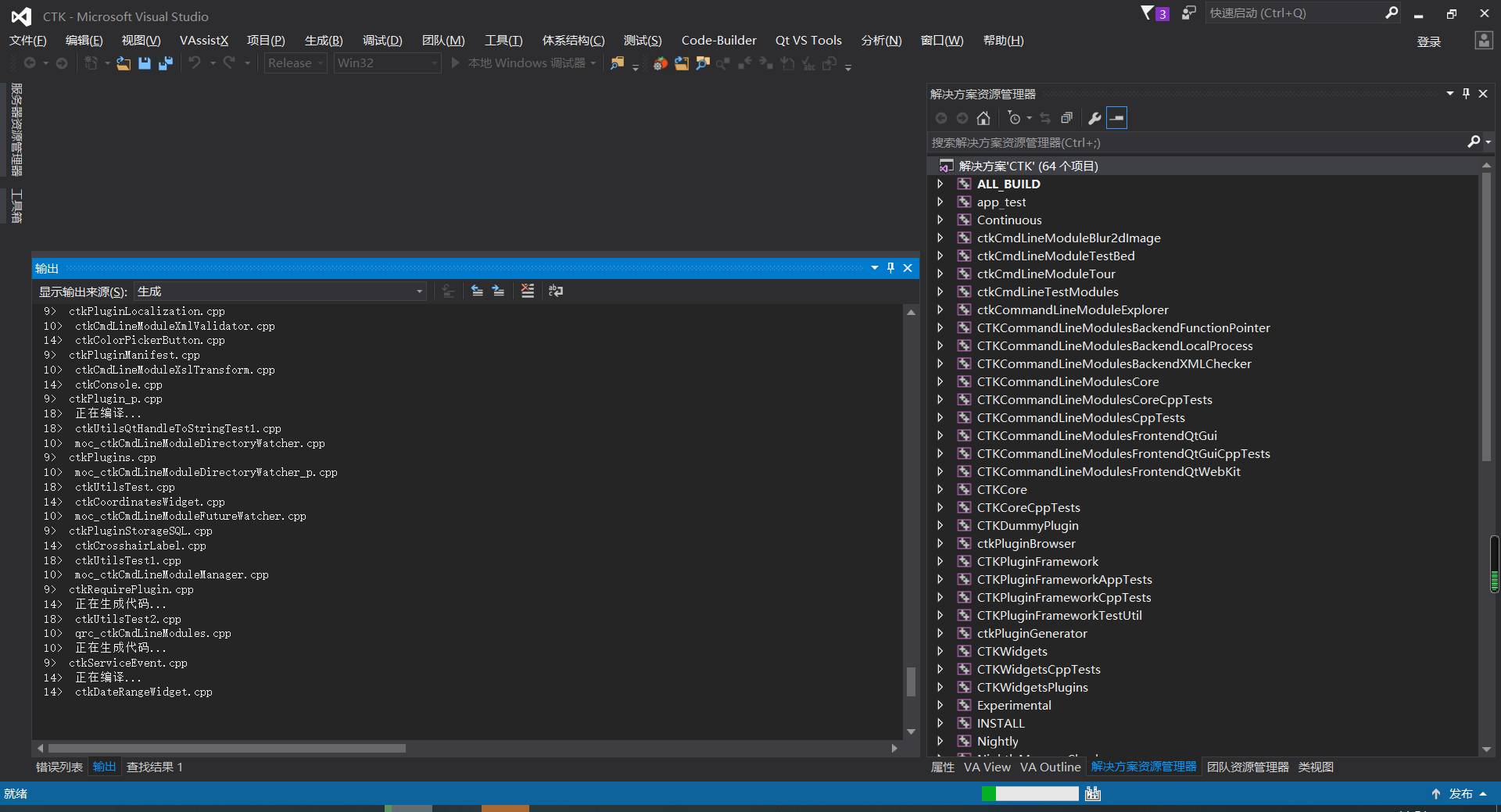The height and width of the screenshot is (812, 1501).
Task: Open the Output panel window options arrow
Action: (875, 268)
